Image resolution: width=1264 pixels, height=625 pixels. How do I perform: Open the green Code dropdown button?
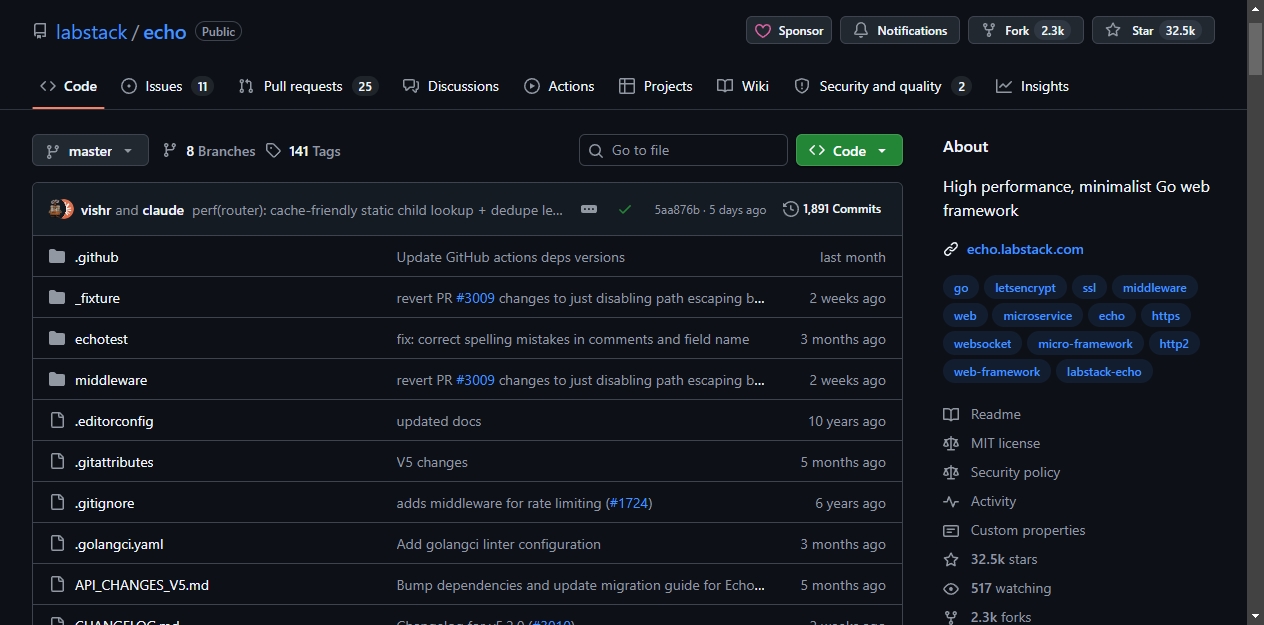pyautogui.click(x=849, y=150)
